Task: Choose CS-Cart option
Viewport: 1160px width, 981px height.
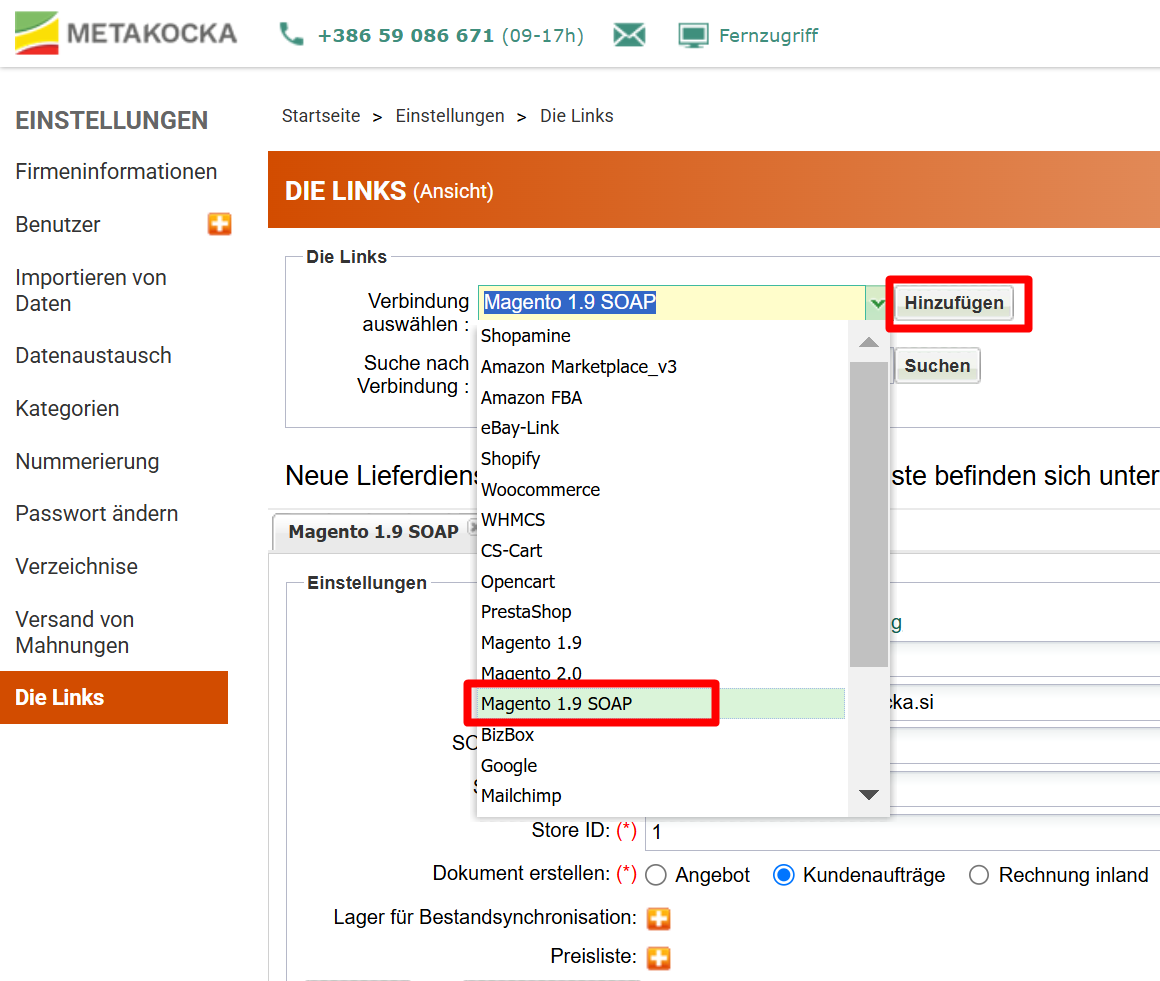Action: click(661, 551)
